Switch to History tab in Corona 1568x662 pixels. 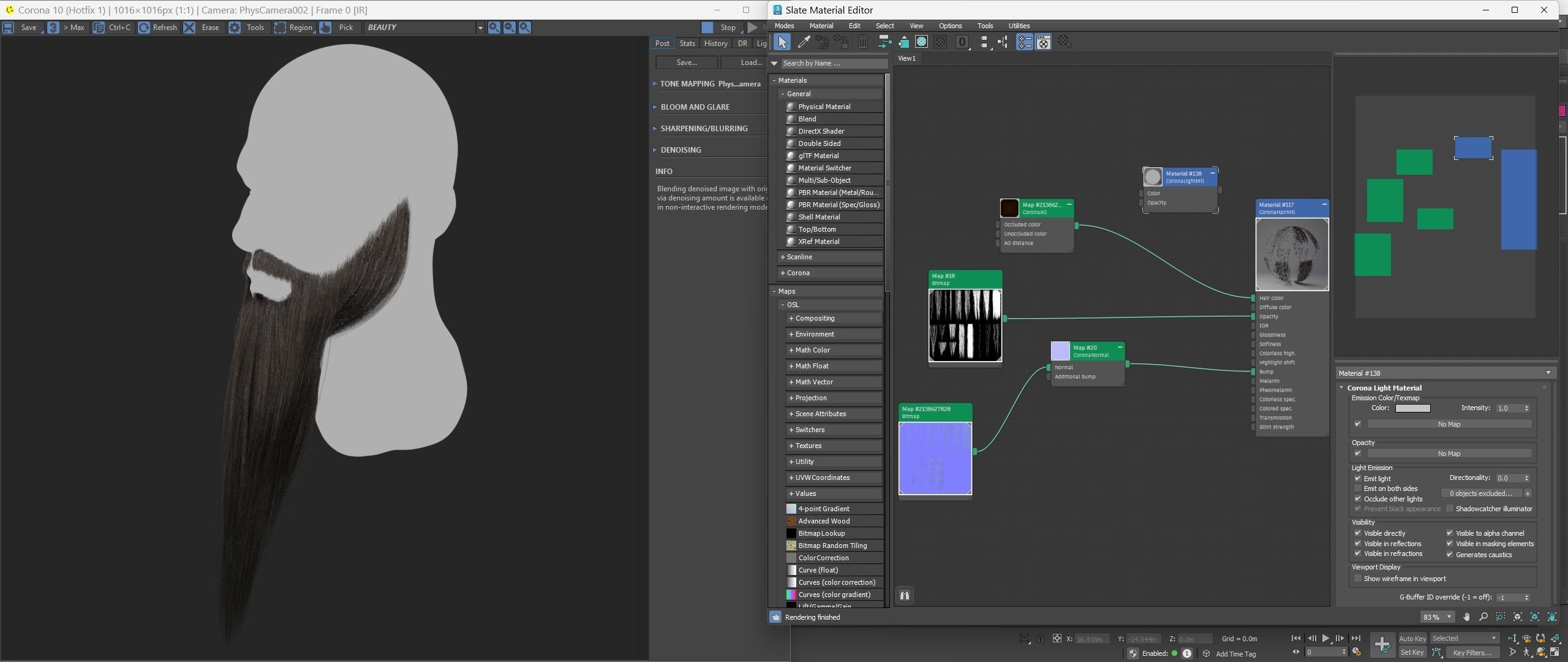click(715, 44)
